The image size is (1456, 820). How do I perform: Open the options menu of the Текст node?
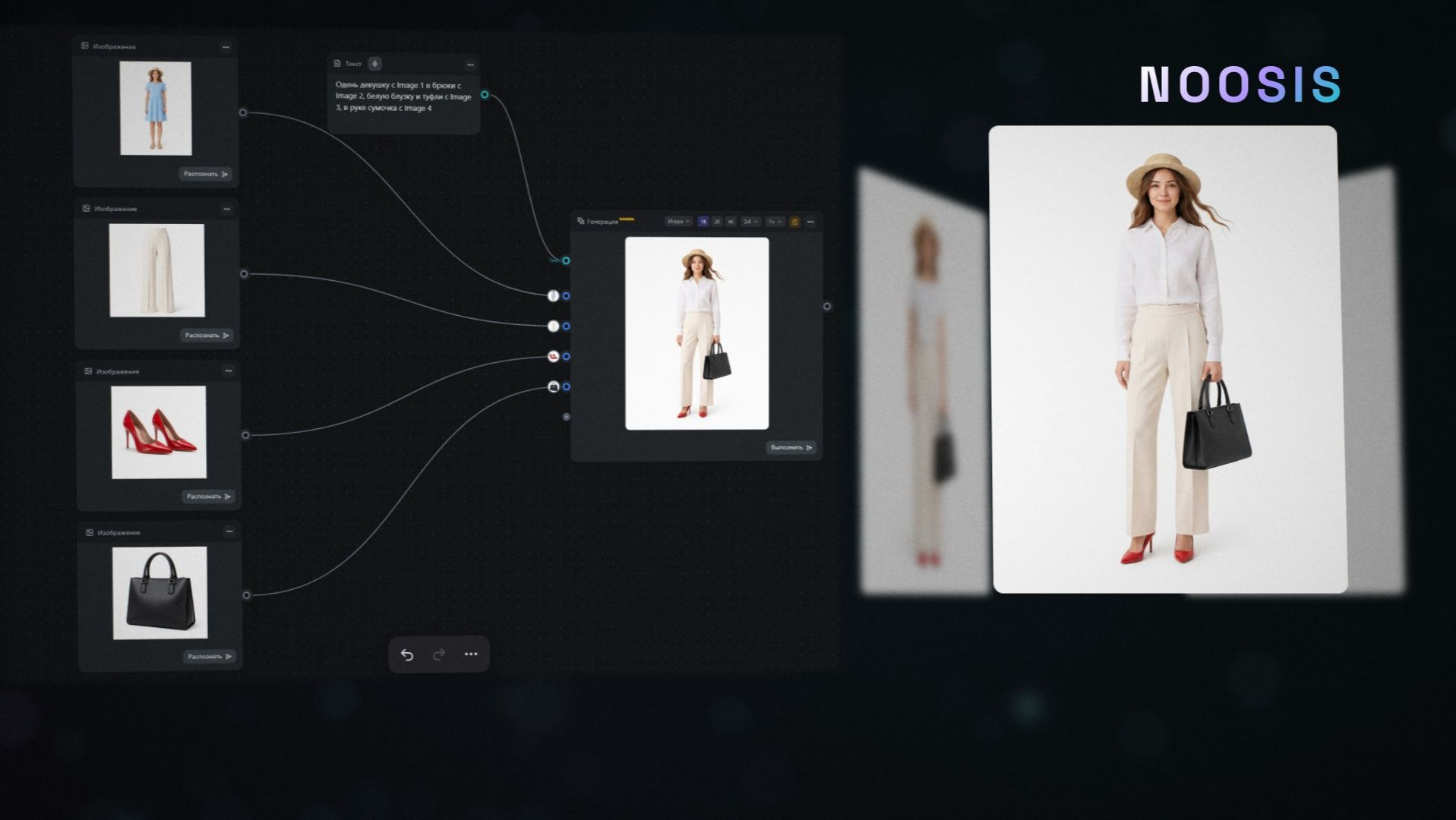470,65
